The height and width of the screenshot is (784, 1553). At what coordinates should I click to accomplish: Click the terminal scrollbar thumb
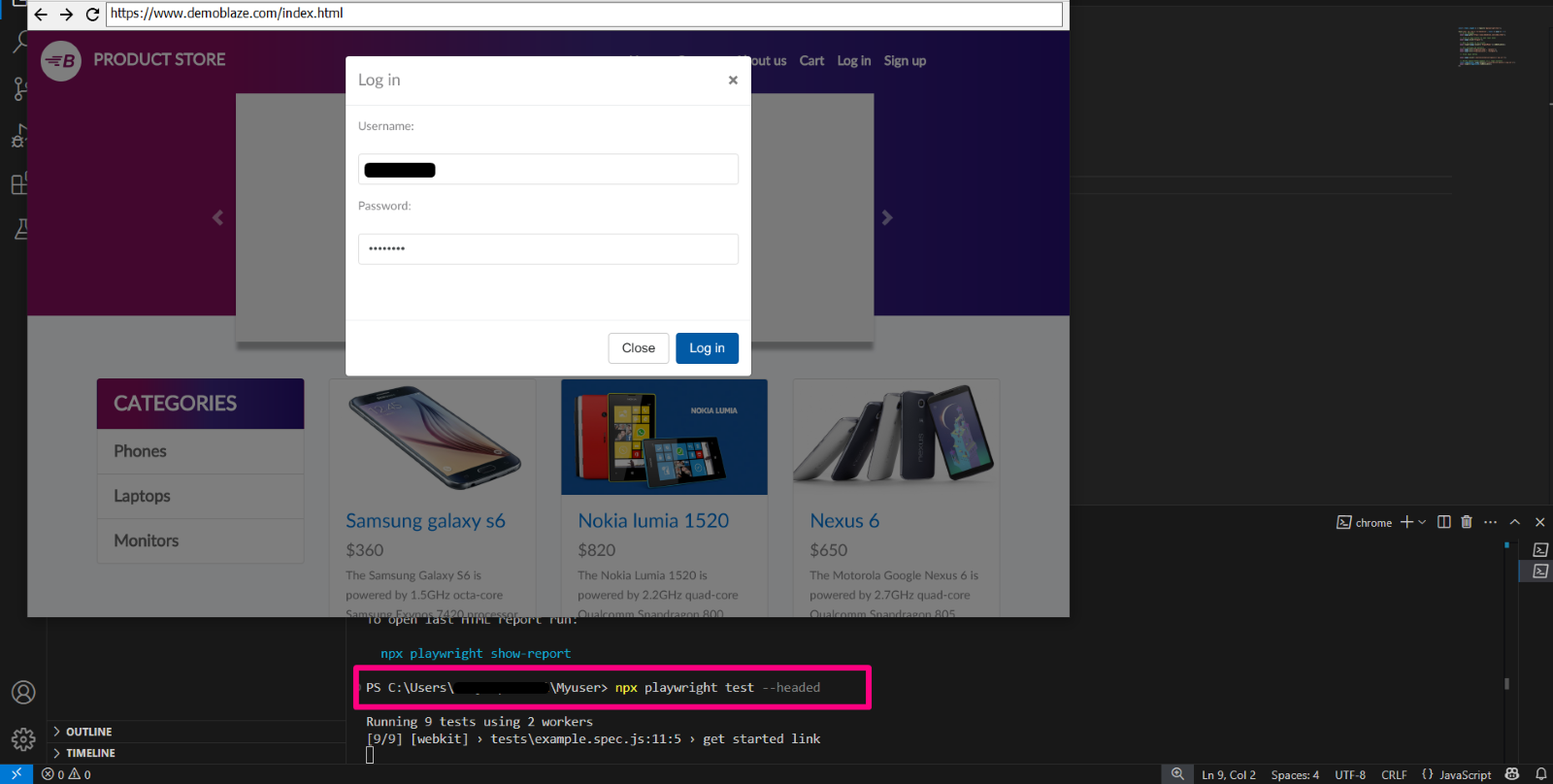point(1506,683)
